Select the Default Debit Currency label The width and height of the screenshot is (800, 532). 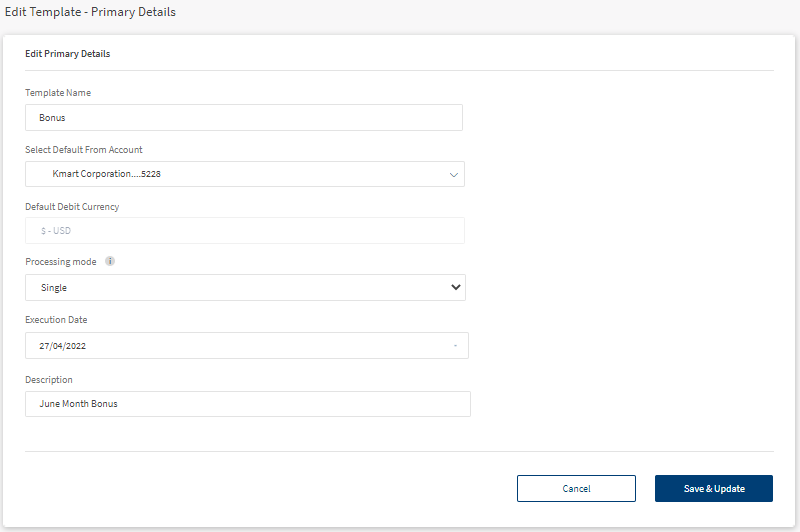pyautogui.click(x=72, y=207)
